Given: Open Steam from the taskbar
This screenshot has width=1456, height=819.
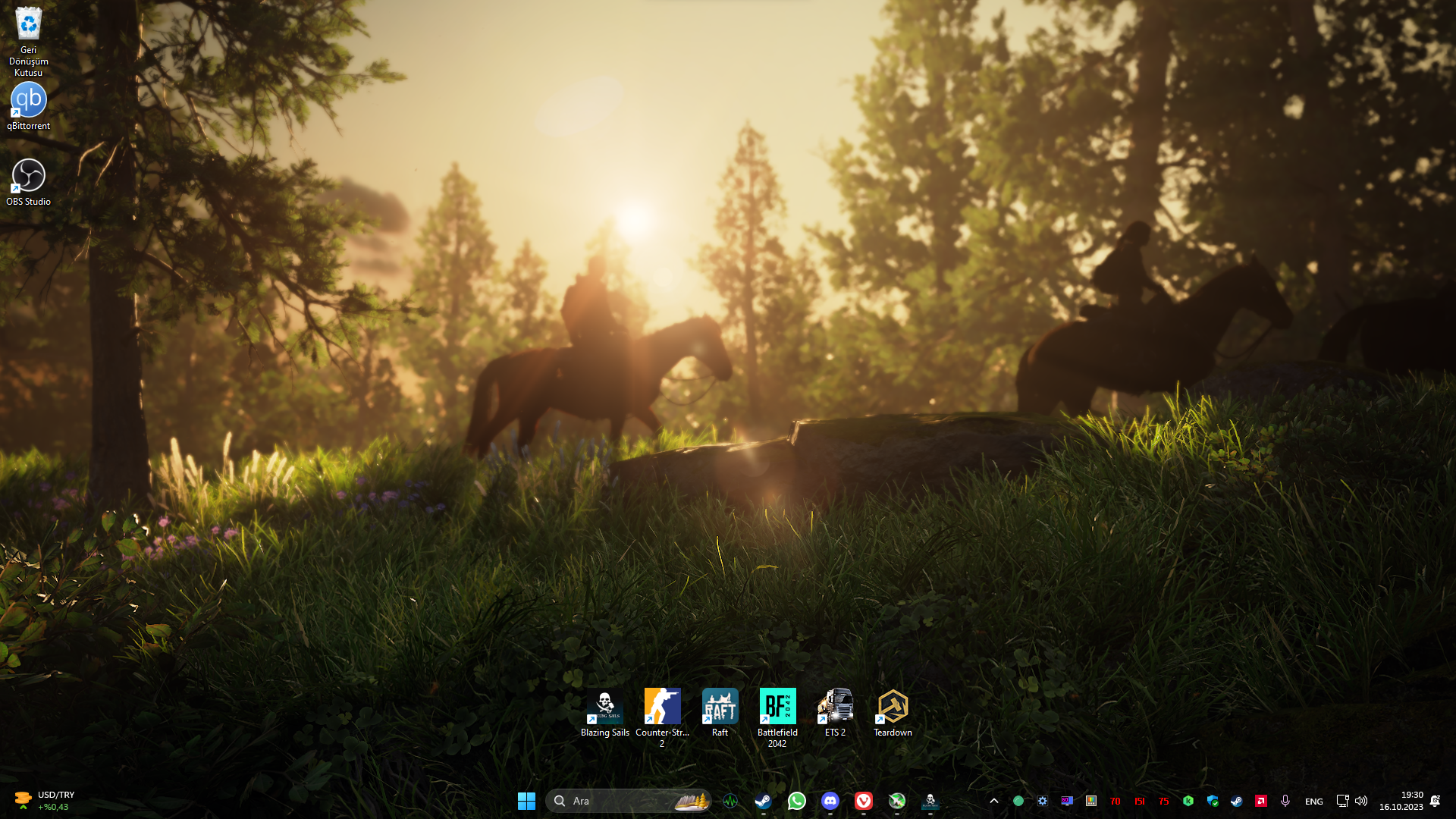Looking at the screenshot, I should pos(763,801).
